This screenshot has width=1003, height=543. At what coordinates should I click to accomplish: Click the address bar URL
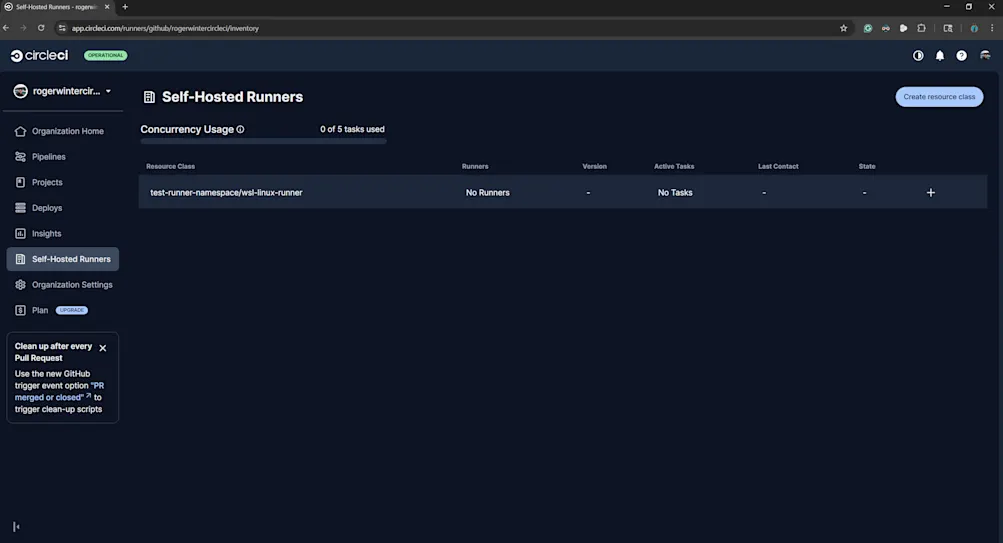[165, 28]
